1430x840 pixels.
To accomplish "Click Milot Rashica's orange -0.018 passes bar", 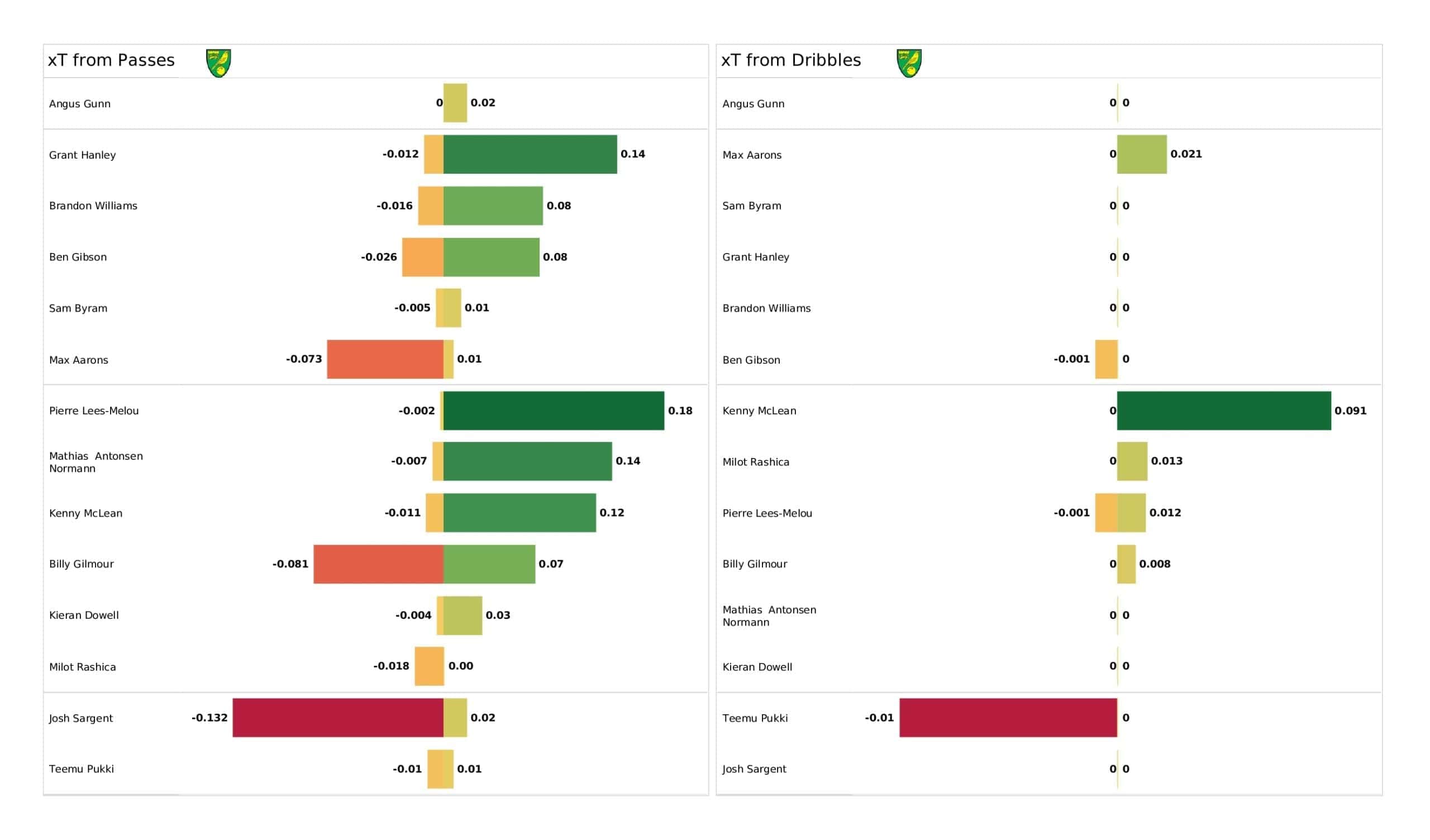I will click(x=429, y=666).
